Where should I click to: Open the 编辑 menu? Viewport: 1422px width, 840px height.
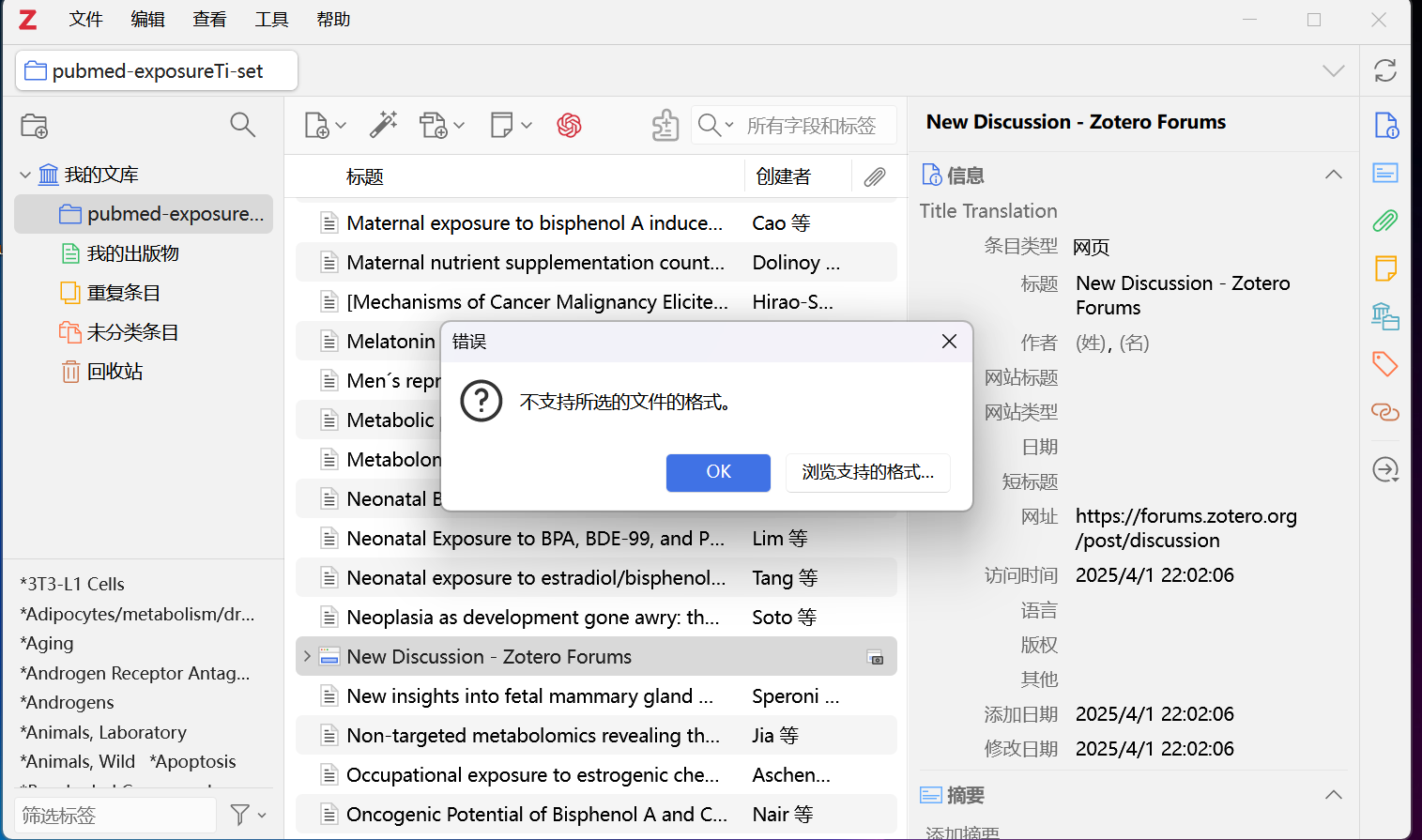[147, 20]
